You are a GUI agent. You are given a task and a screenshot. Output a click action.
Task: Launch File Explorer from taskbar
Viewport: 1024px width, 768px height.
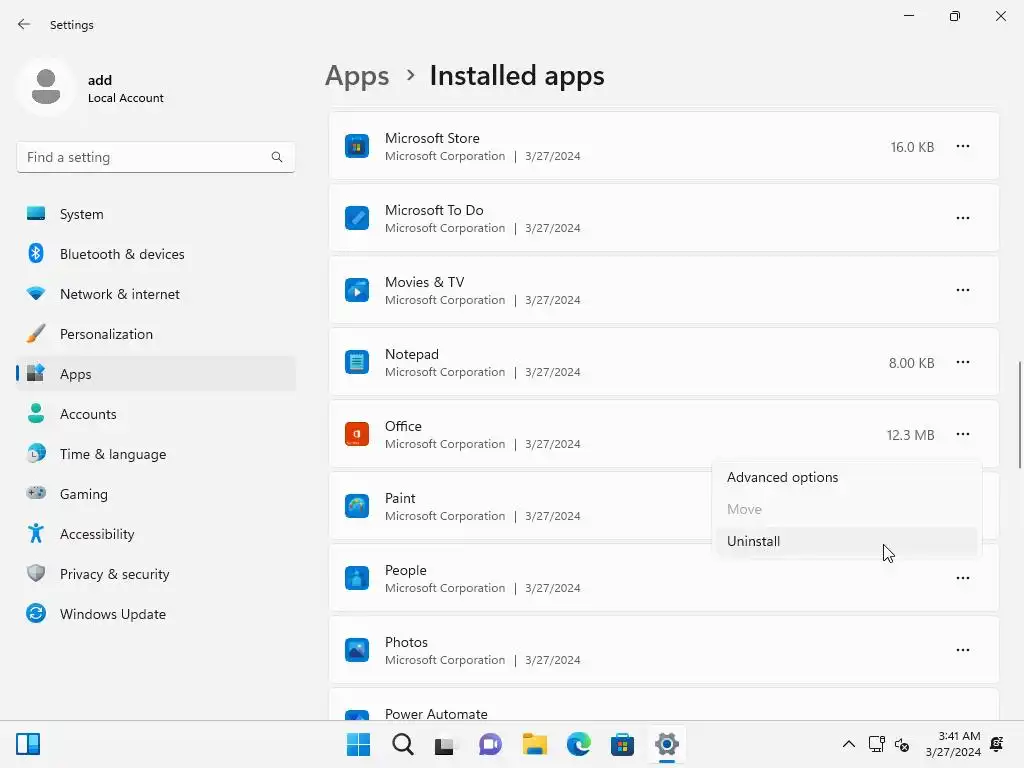pyautogui.click(x=534, y=744)
